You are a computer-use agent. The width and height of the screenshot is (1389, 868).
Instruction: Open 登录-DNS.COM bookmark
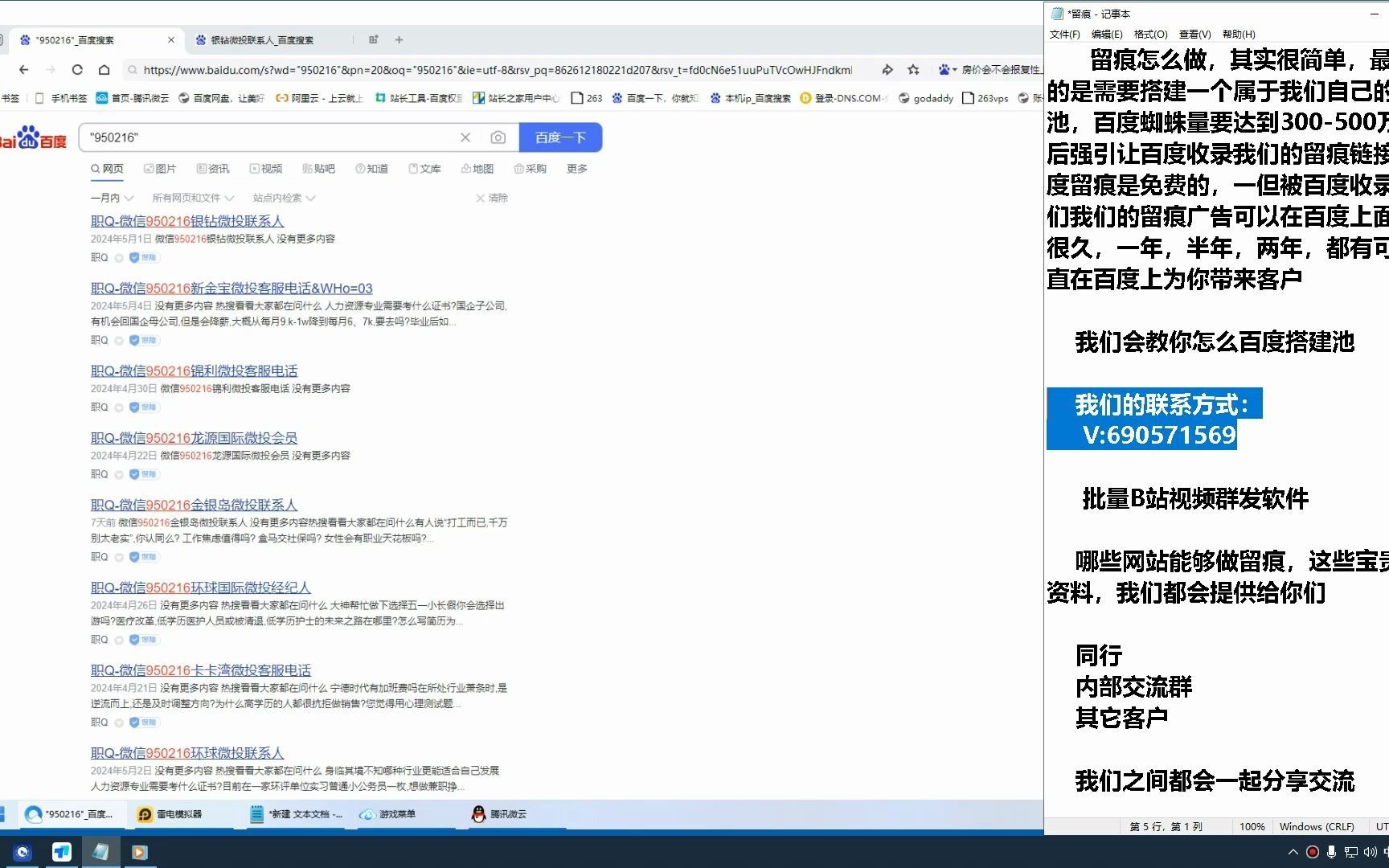coord(844,98)
